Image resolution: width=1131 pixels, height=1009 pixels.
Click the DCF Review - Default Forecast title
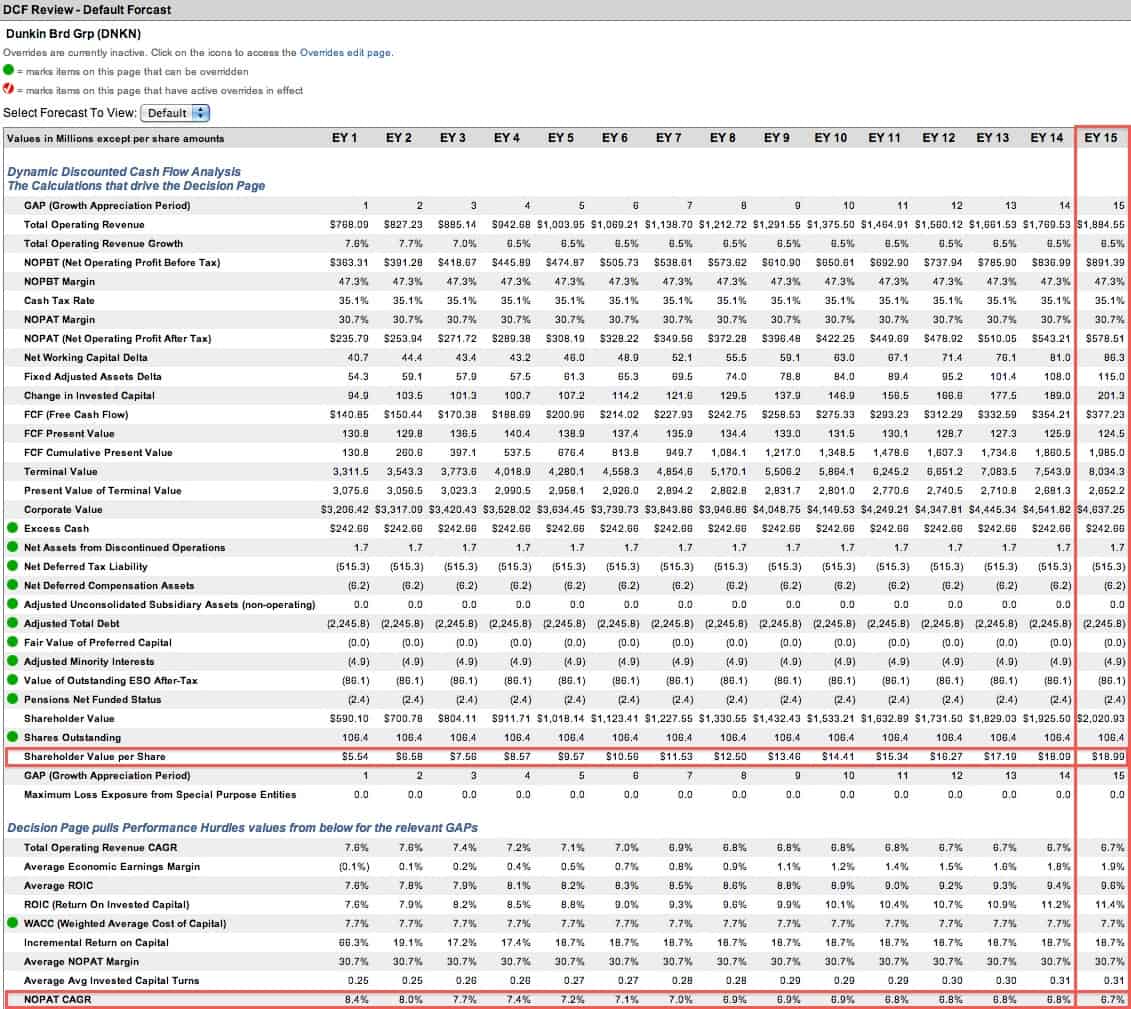[x=87, y=10]
